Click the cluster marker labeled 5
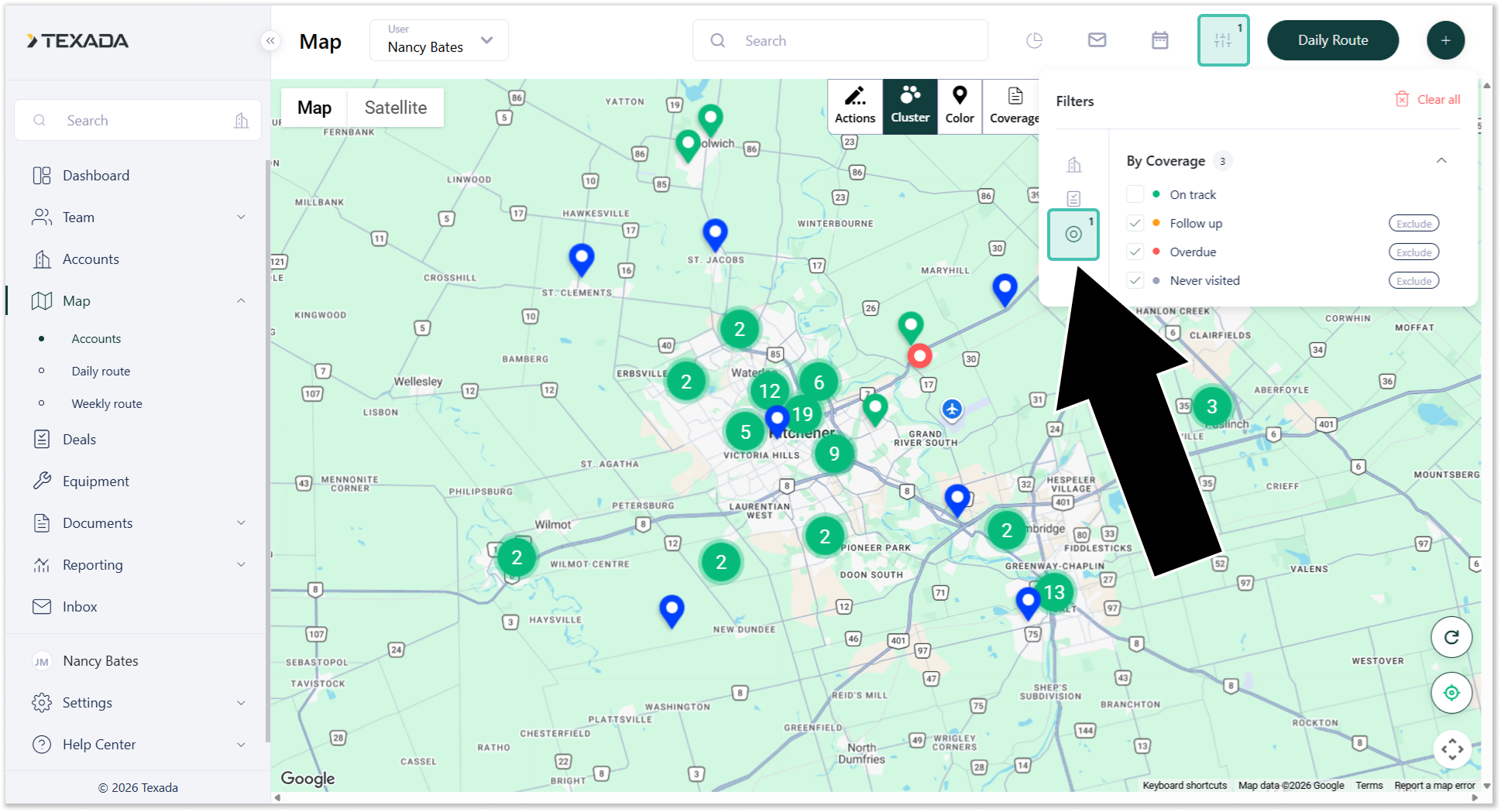Viewport: 1501px width, 812px height. coord(745,432)
